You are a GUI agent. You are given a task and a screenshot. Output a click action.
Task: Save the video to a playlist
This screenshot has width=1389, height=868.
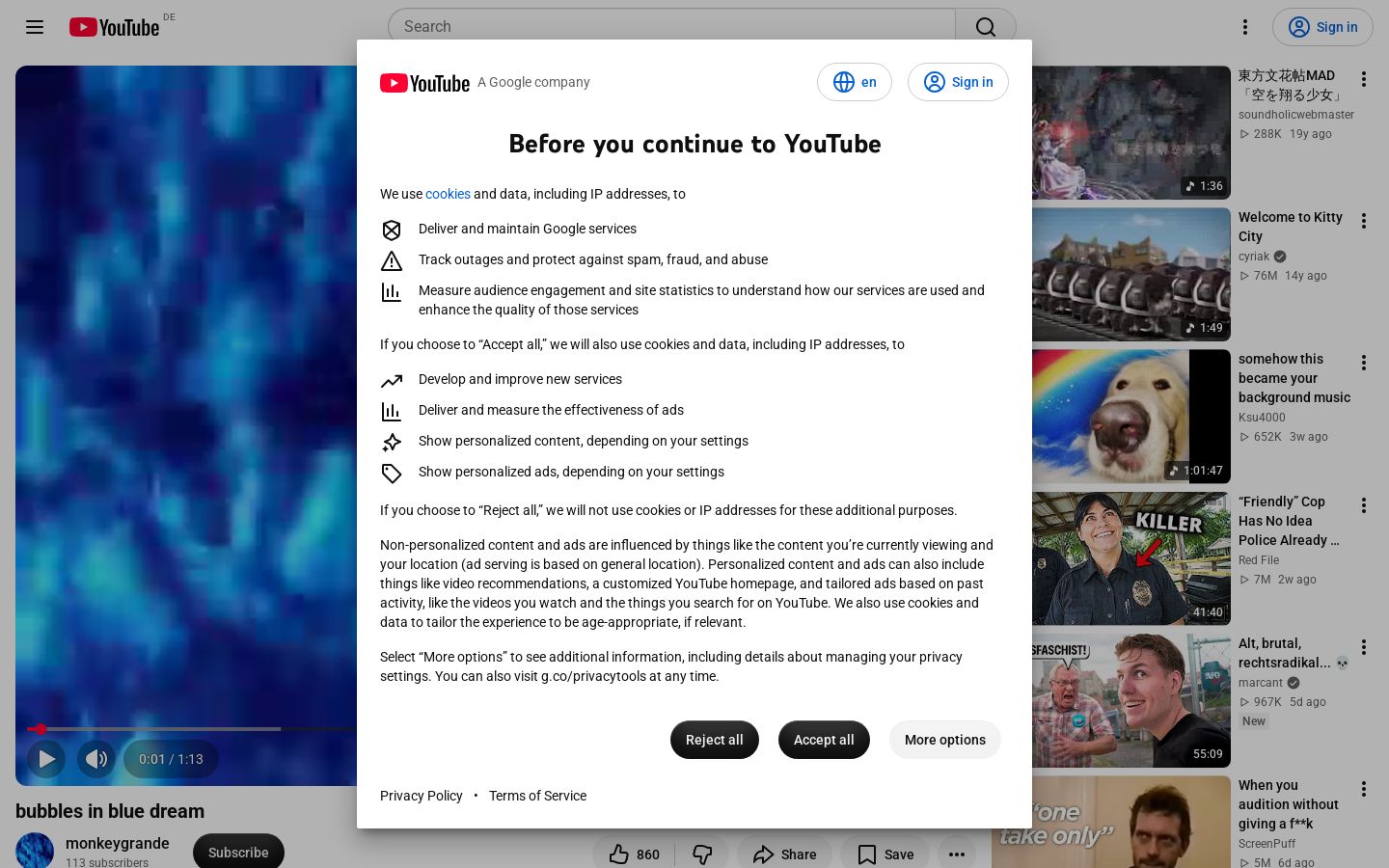coord(885,854)
